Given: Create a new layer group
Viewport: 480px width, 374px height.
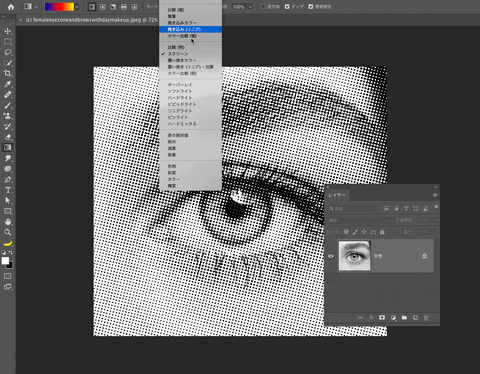Looking at the screenshot, I should click(404, 318).
